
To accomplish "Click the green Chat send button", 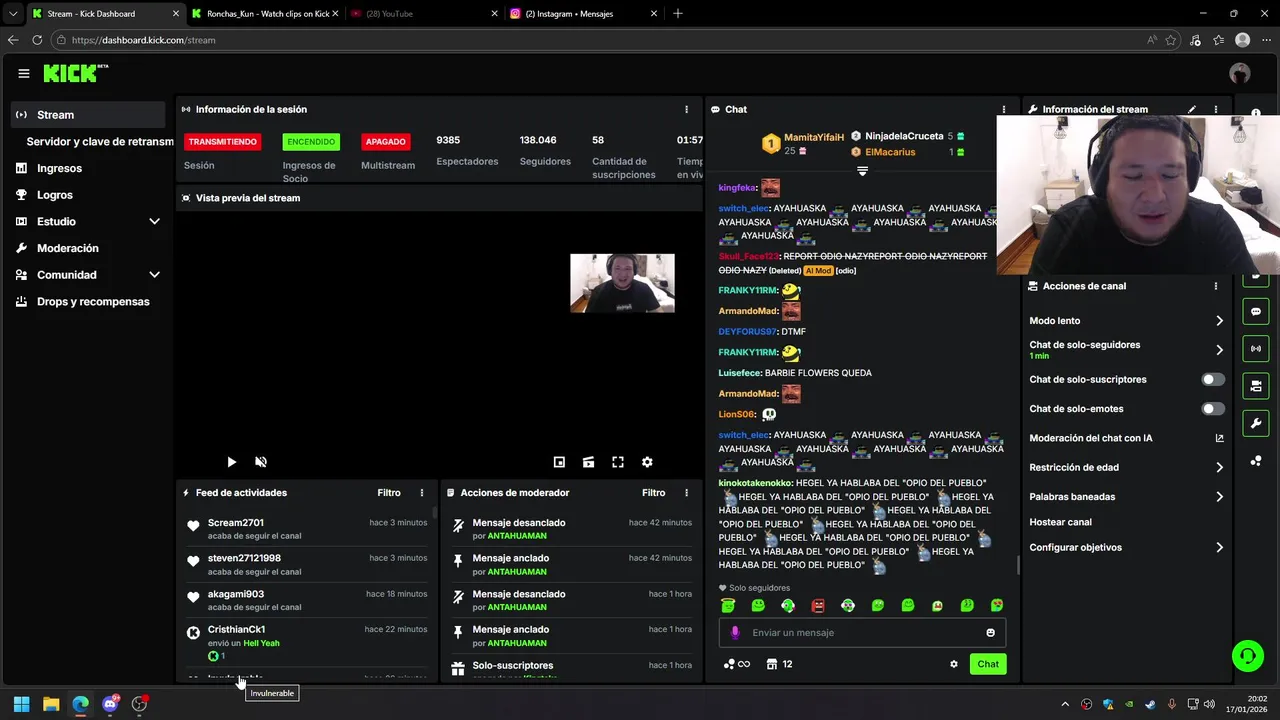I will pyautogui.click(x=988, y=664).
